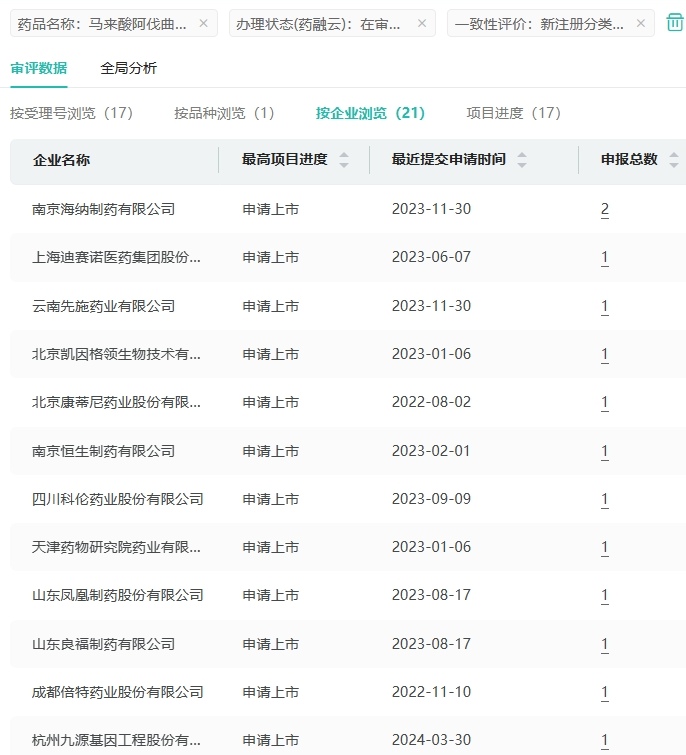Open 按品种浏览 (1) view

click(224, 113)
